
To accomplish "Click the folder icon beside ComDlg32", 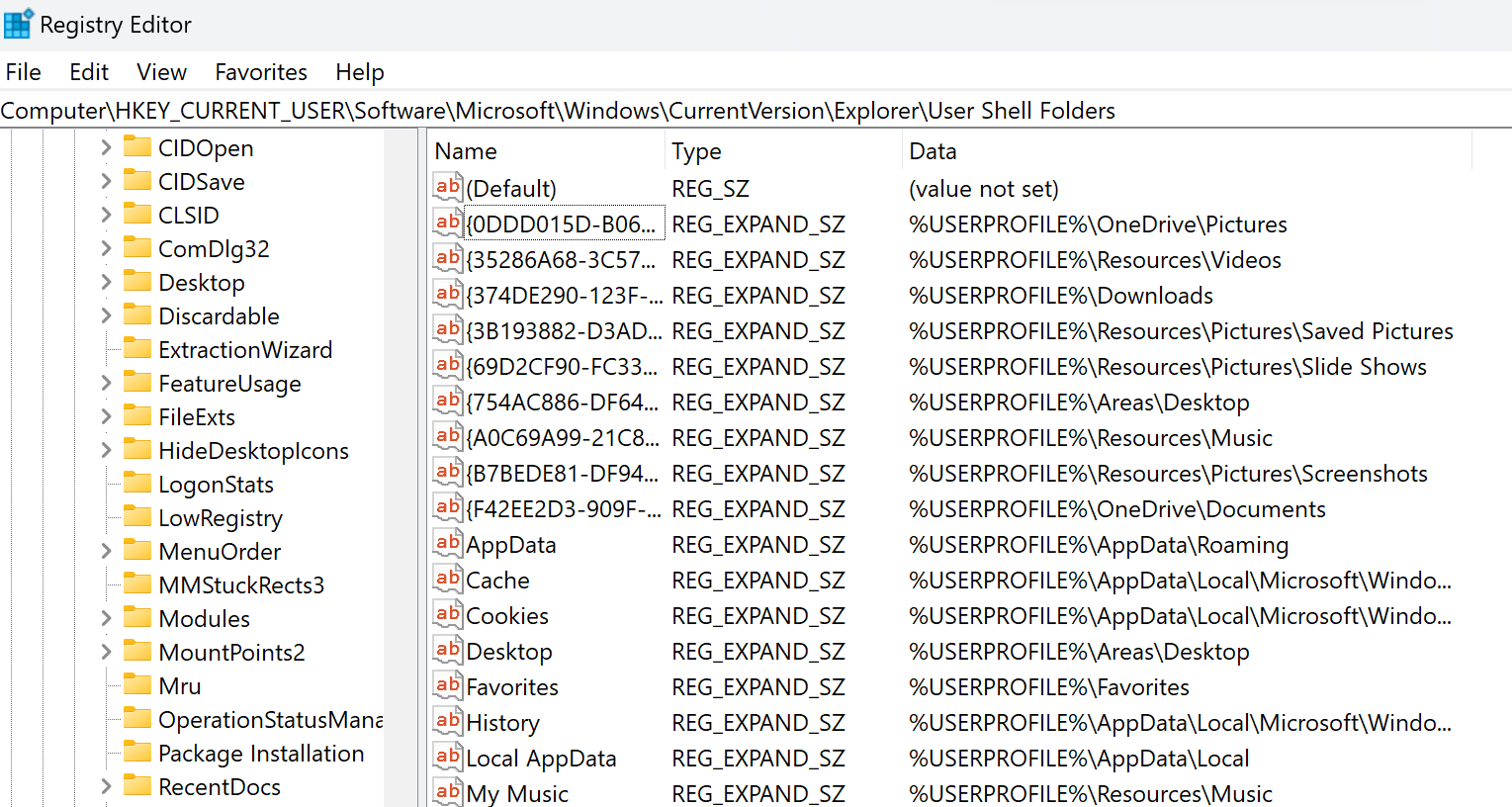I will point(137,248).
